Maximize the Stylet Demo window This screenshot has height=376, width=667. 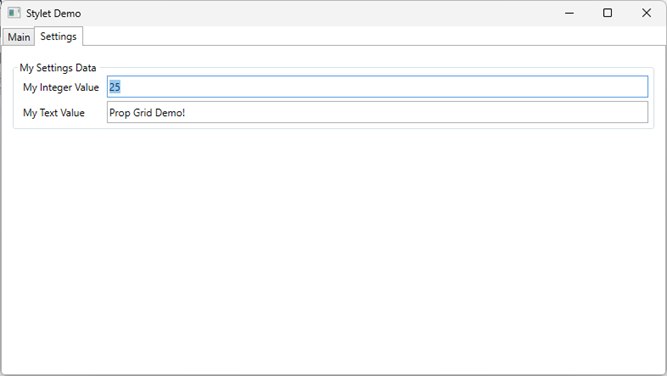pyautogui.click(x=607, y=13)
